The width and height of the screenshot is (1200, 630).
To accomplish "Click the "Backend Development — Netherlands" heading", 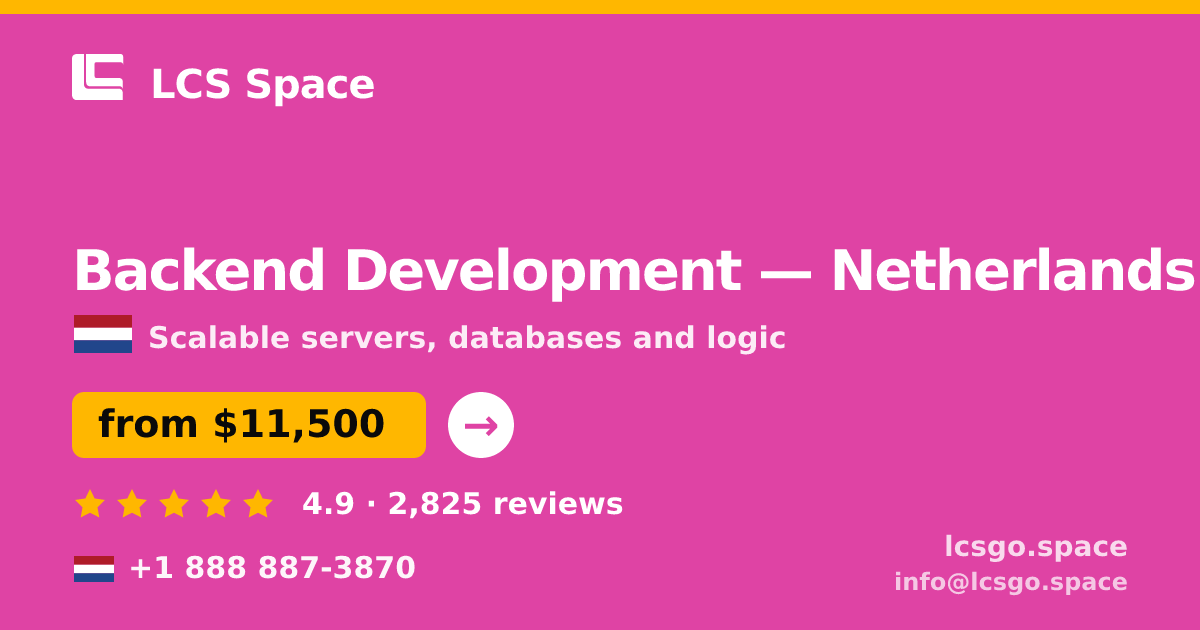I will [634, 272].
